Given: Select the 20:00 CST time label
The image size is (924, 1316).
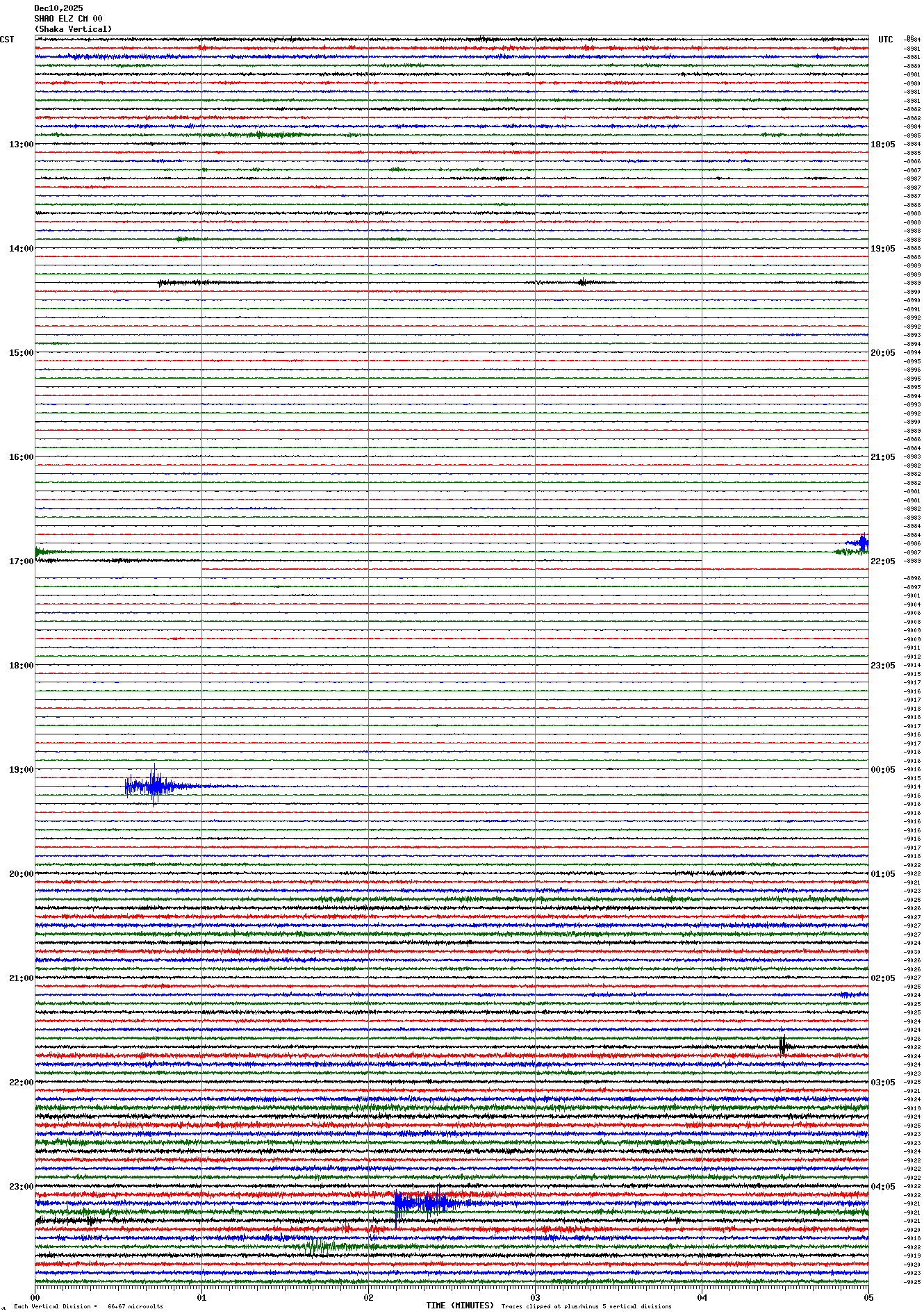Looking at the screenshot, I should tap(21, 874).
